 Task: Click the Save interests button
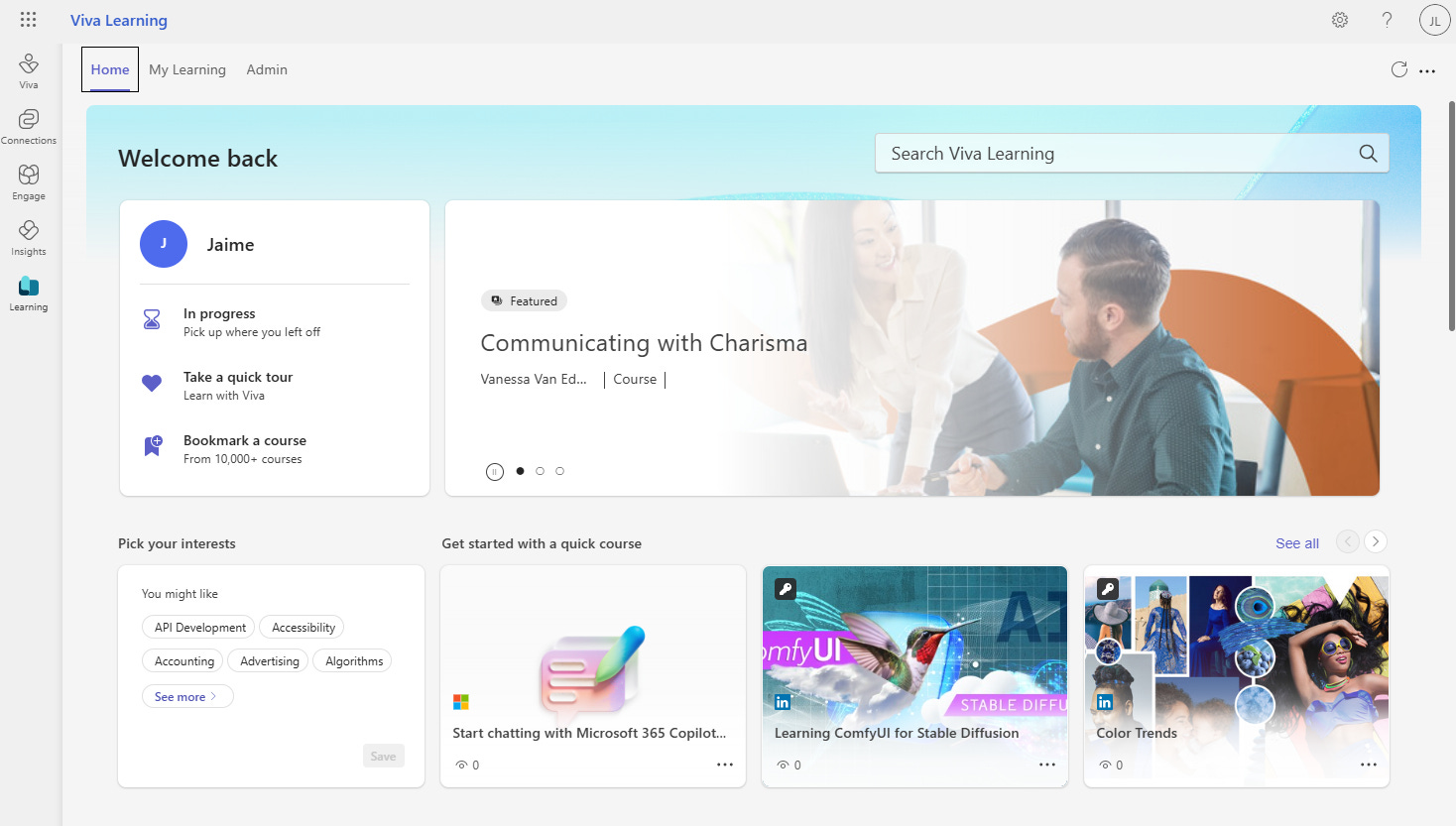tap(383, 756)
